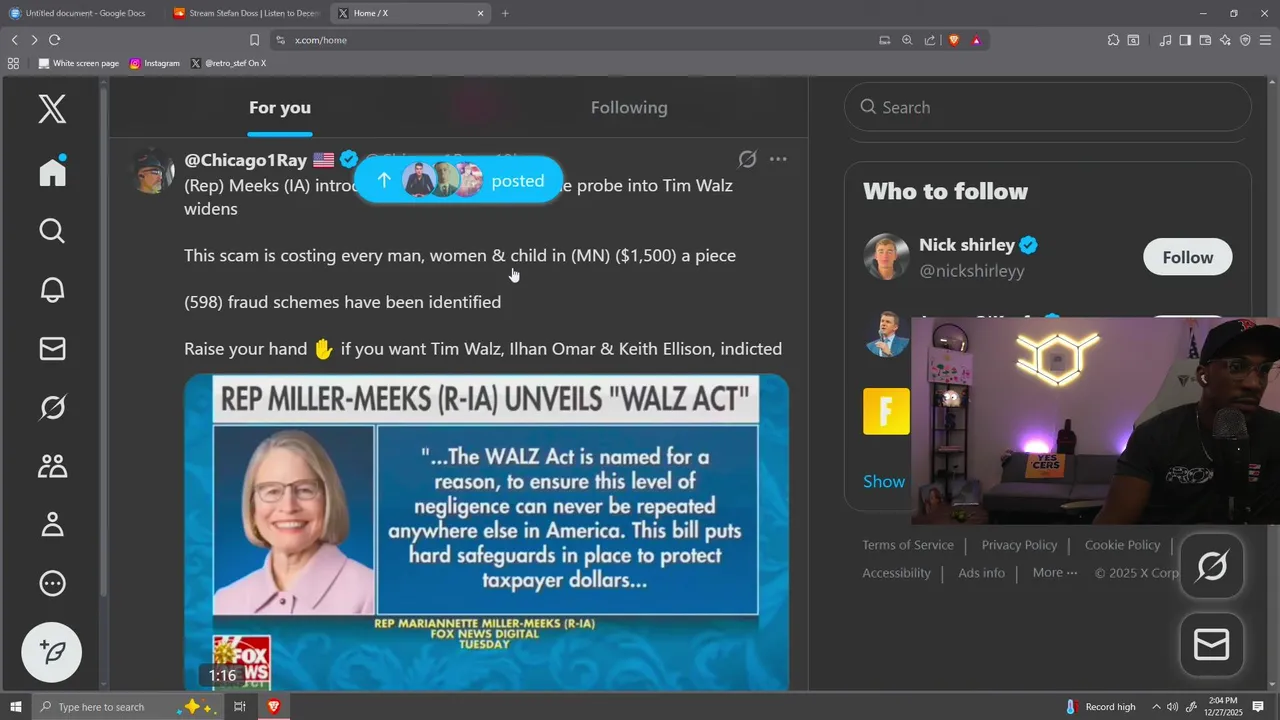Bookmark this page icon
The height and width of the screenshot is (720, 1280).
click(254, 40)
